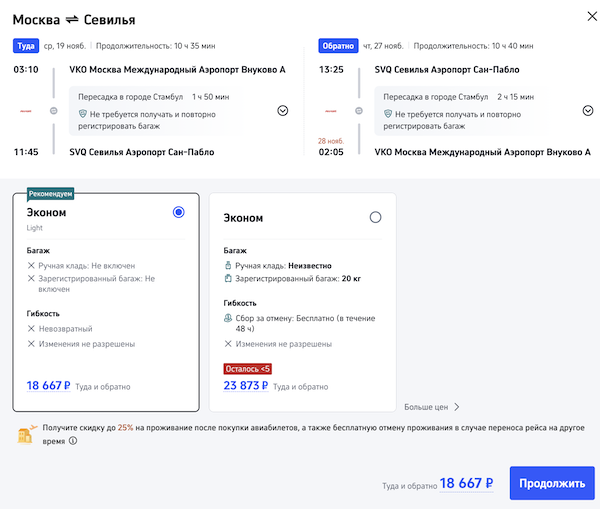The image size is (600, 509).
Task: Click the Туда outbound label
Action: coord(25,46)
